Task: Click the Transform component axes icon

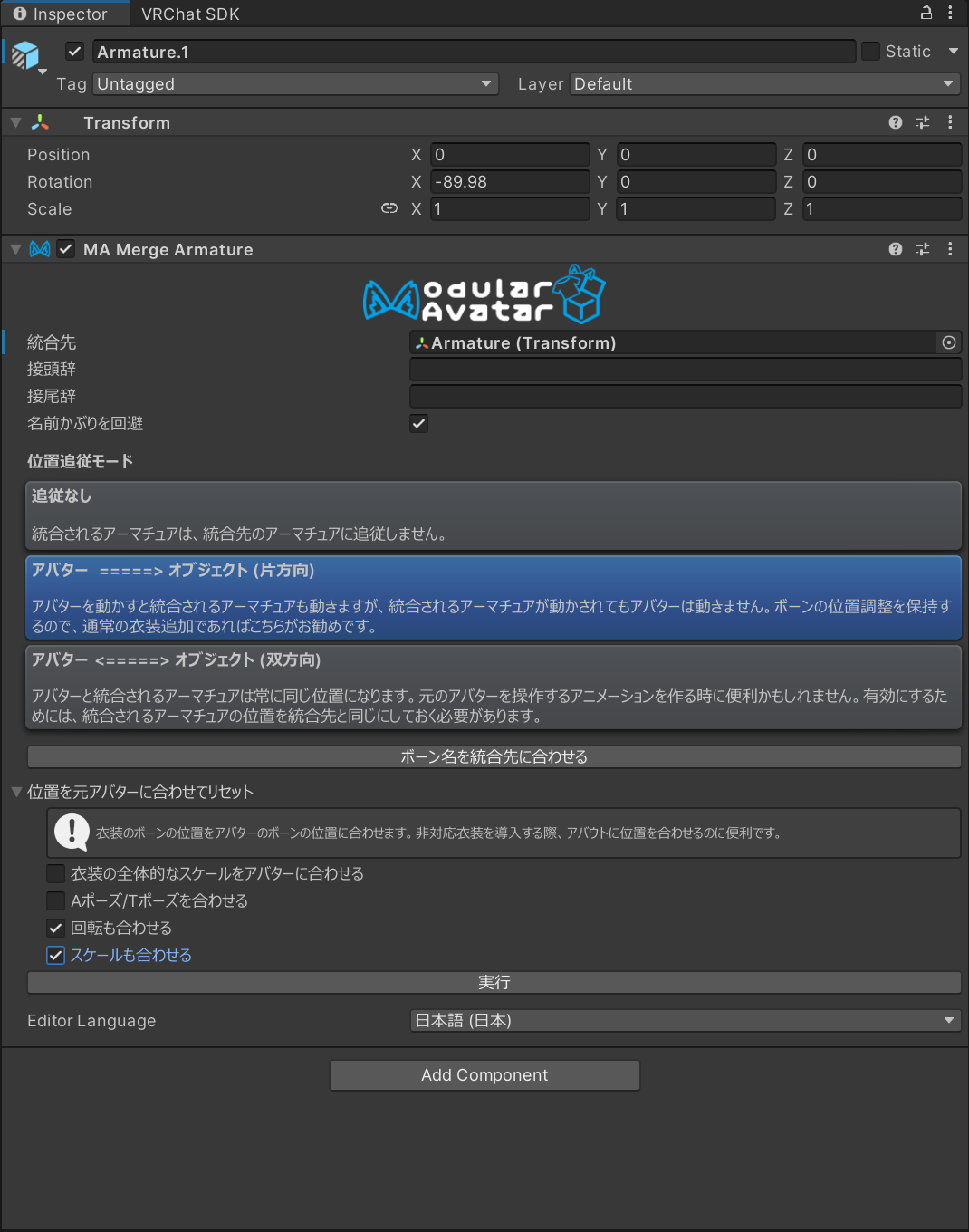Action: (x=41, y=122)
